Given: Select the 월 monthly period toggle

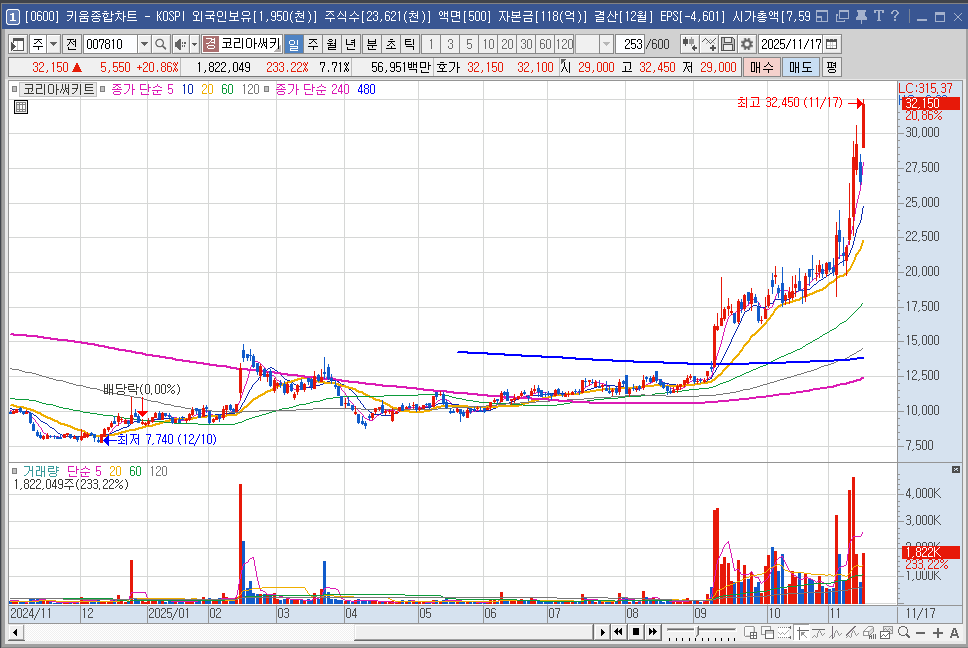Looking at the screenshot, I should pyautogui.click(x=332, y=44).
